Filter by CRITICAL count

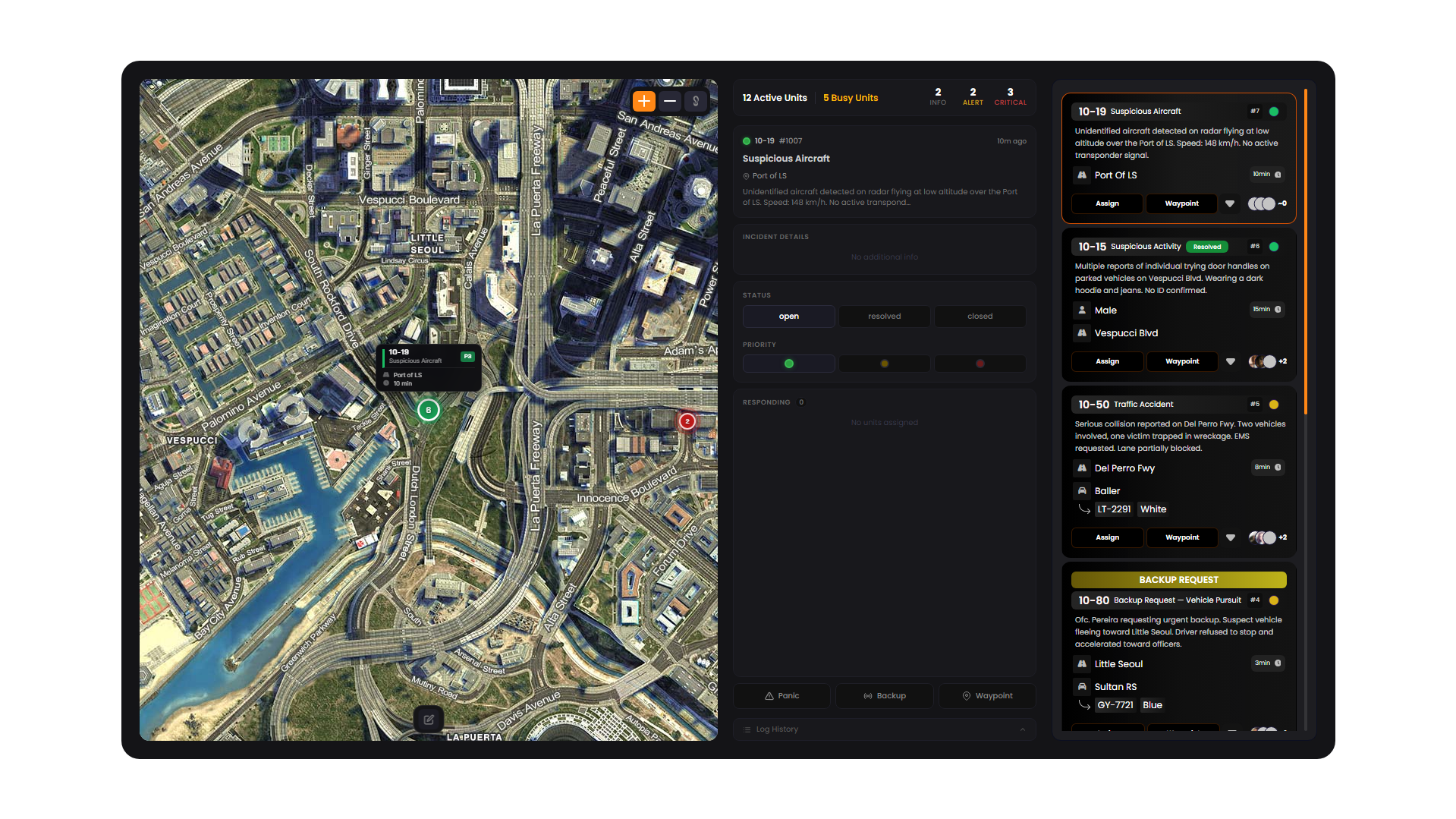click(x=1010, y=96)
